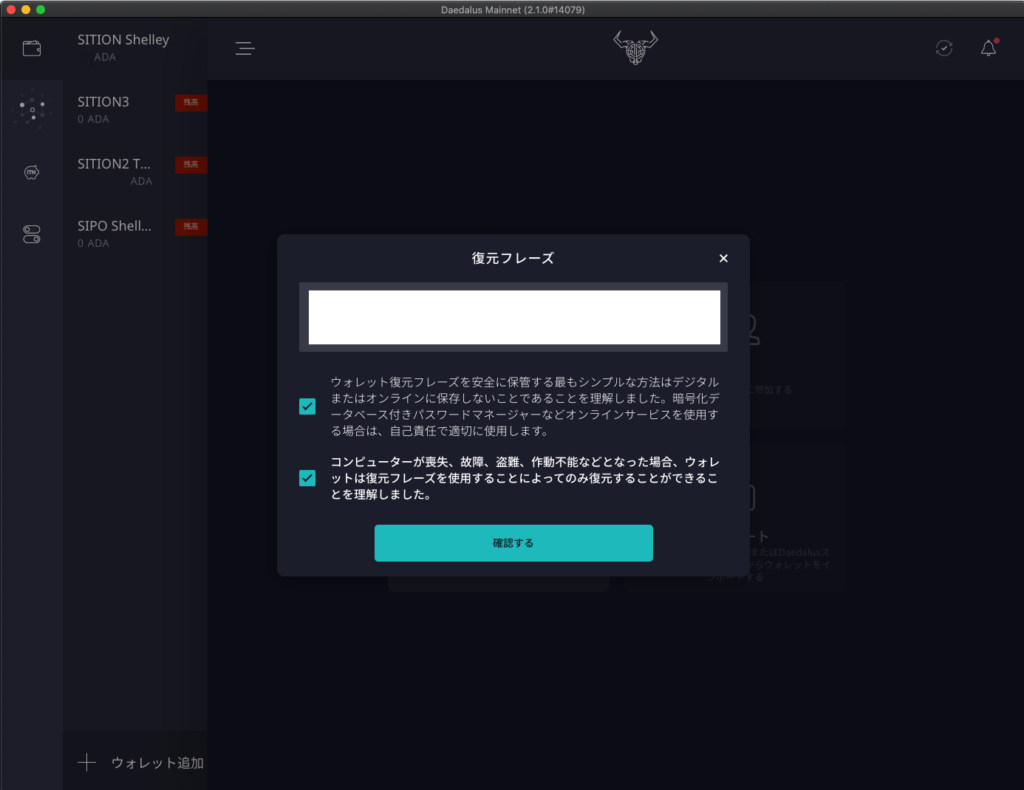
Task: Select the SITION Shelley wallet
Action: point(124,47)
